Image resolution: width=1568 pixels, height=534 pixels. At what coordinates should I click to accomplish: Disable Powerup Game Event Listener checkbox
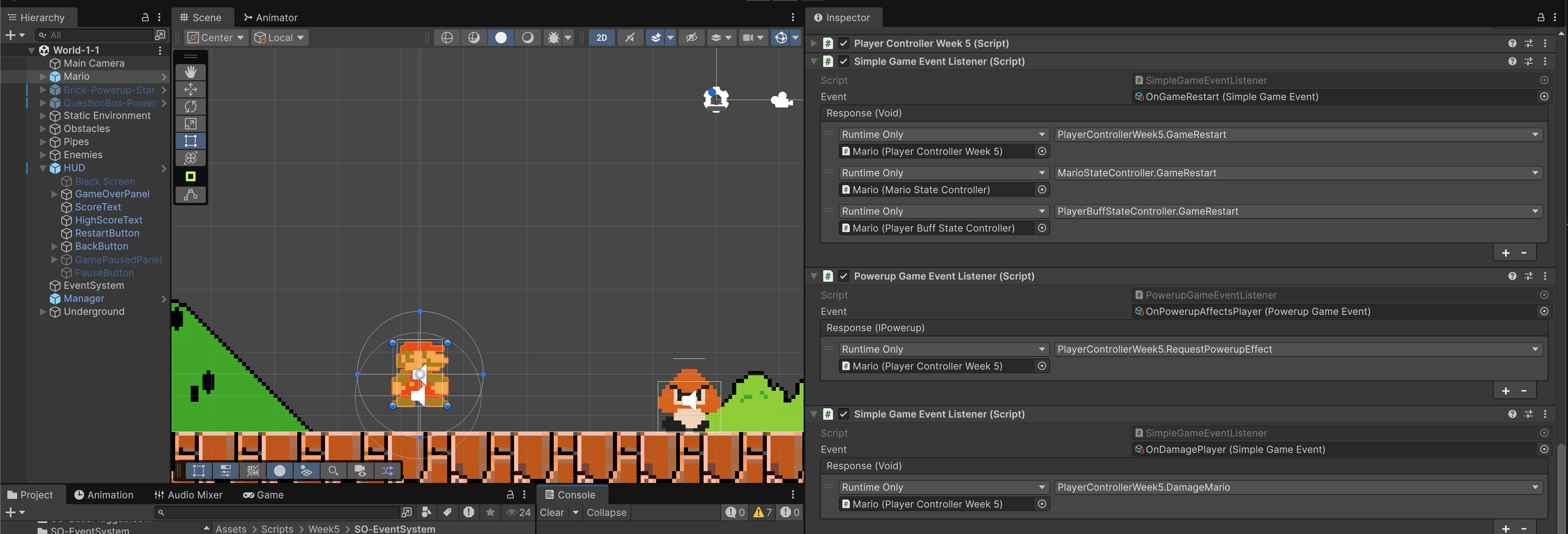point(843,276)
